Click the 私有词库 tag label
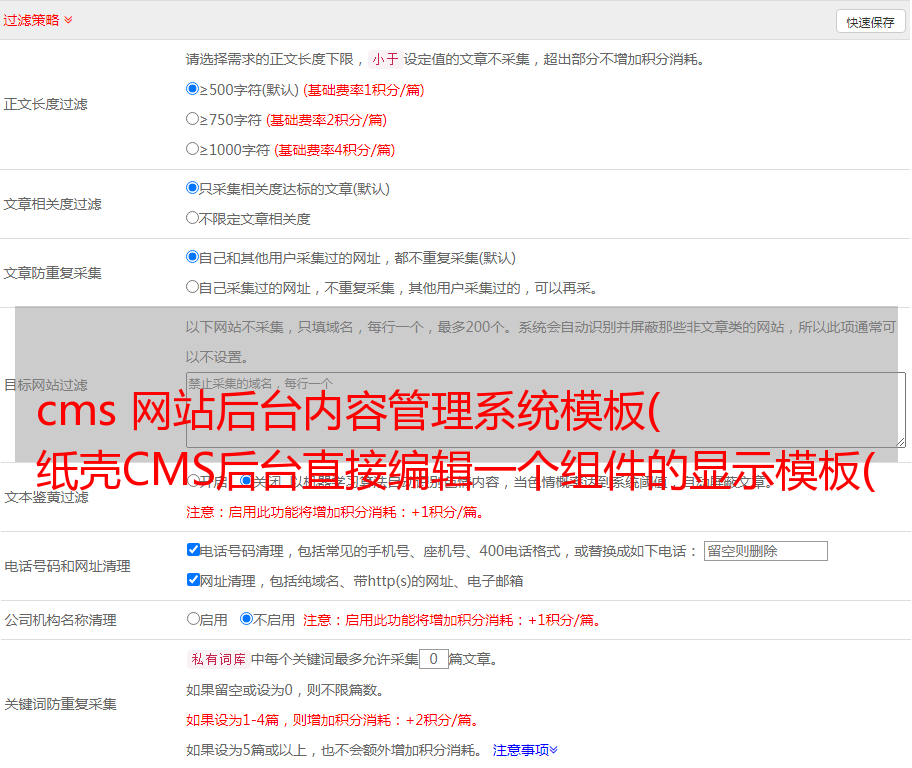Image resolution: width=912 pixels, height=768 pixels. pos(217,659)
